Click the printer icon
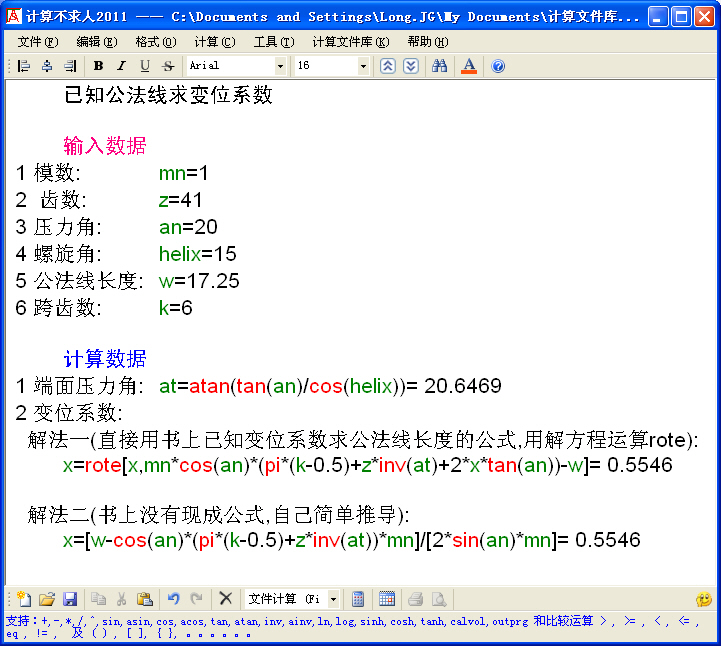Screen dimensions: 721x646 pos(416,599)
